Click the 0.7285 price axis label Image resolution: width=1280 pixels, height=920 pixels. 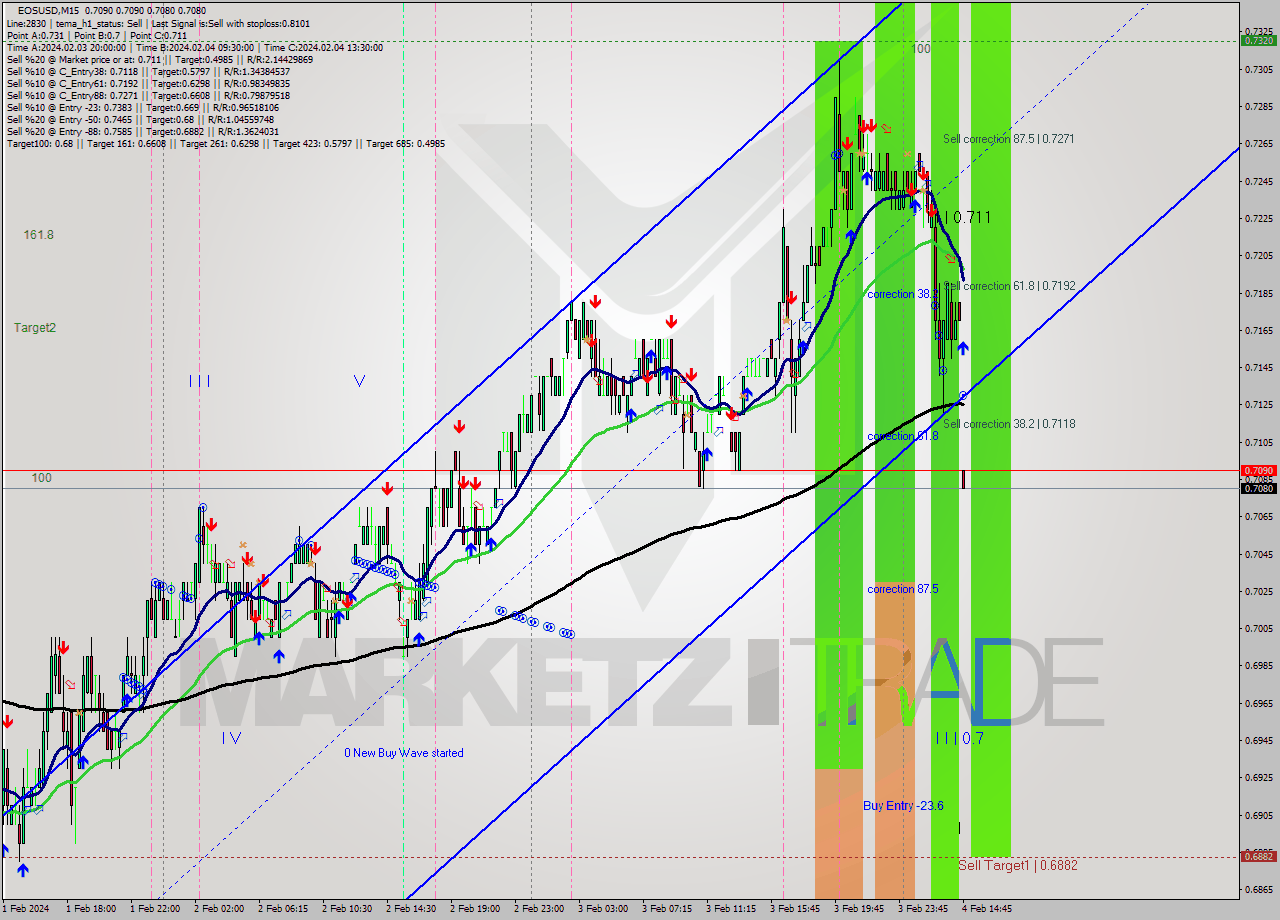pyautogui.click(x=1258, y=106)
